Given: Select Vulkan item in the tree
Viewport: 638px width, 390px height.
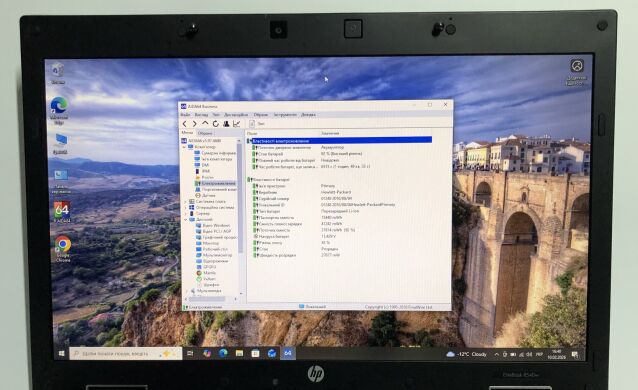Looking at the screenshot, I should coord(206,279).
